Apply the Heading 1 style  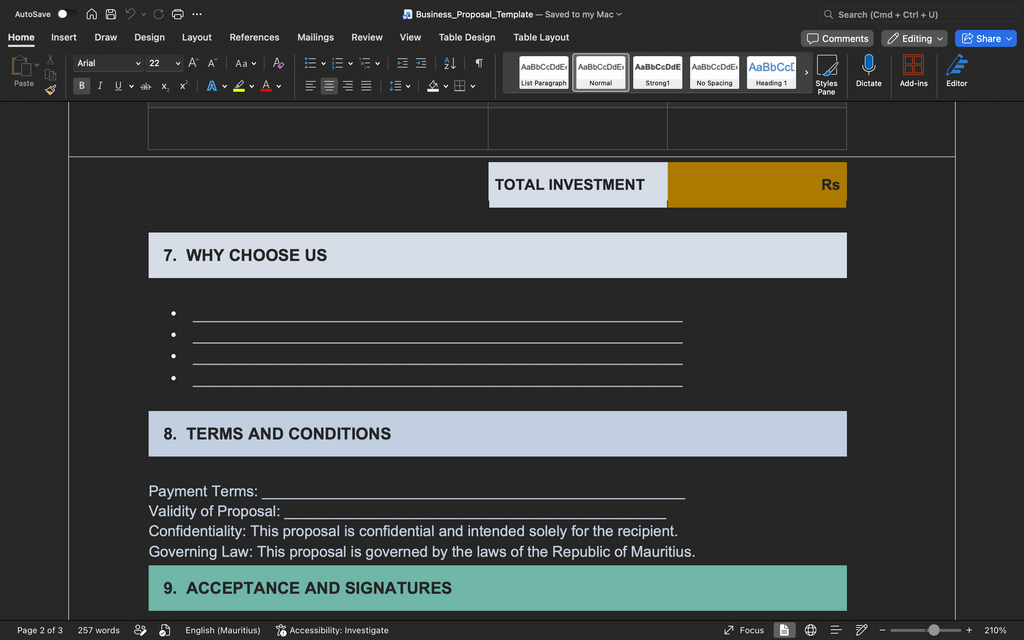(771, 72)
